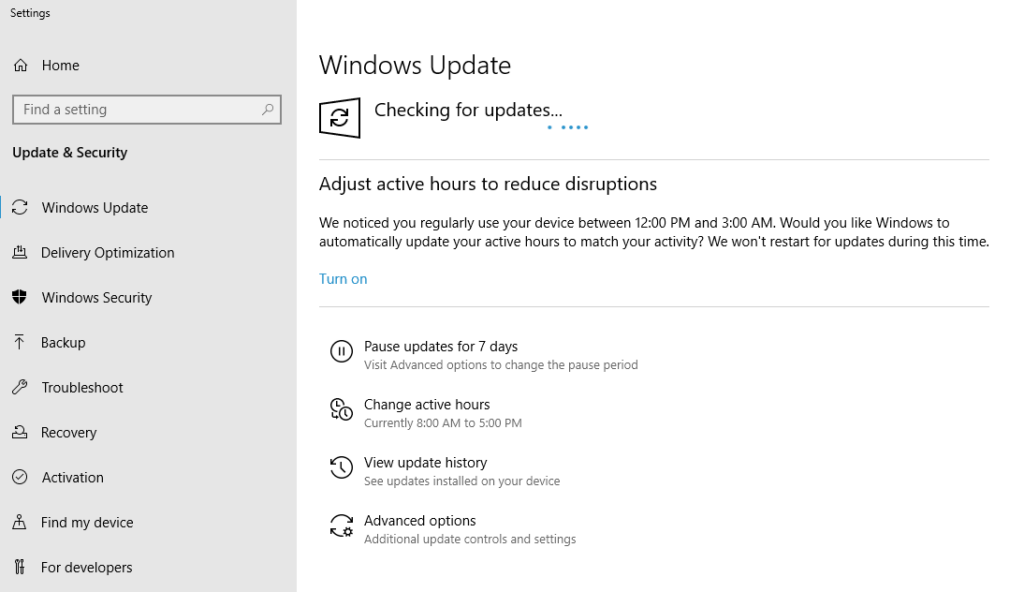Open Advanced options update controls
1024x592 pixels.
420,520
